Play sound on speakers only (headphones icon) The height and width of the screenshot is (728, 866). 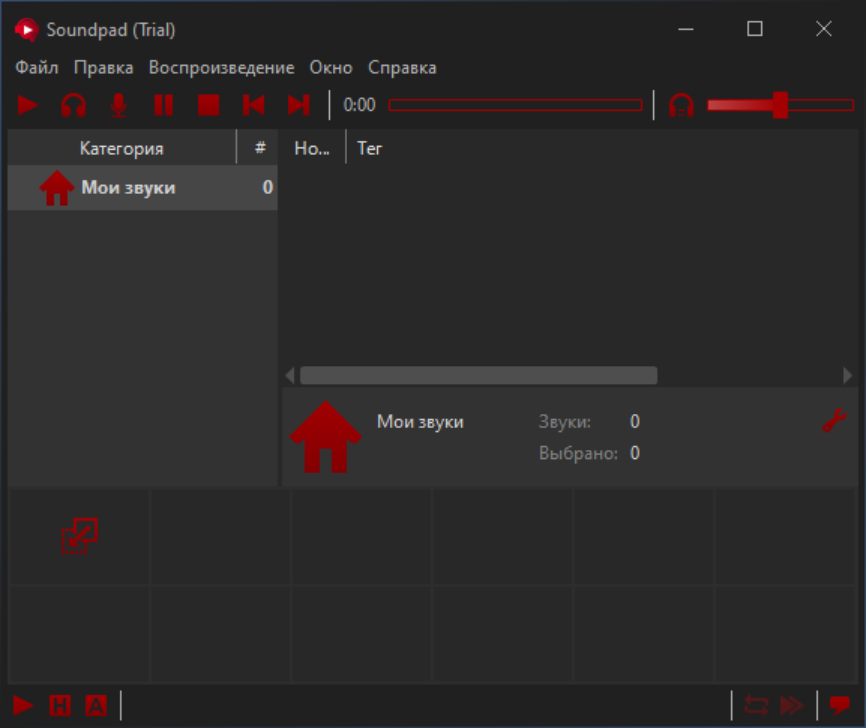pos(73,105)
